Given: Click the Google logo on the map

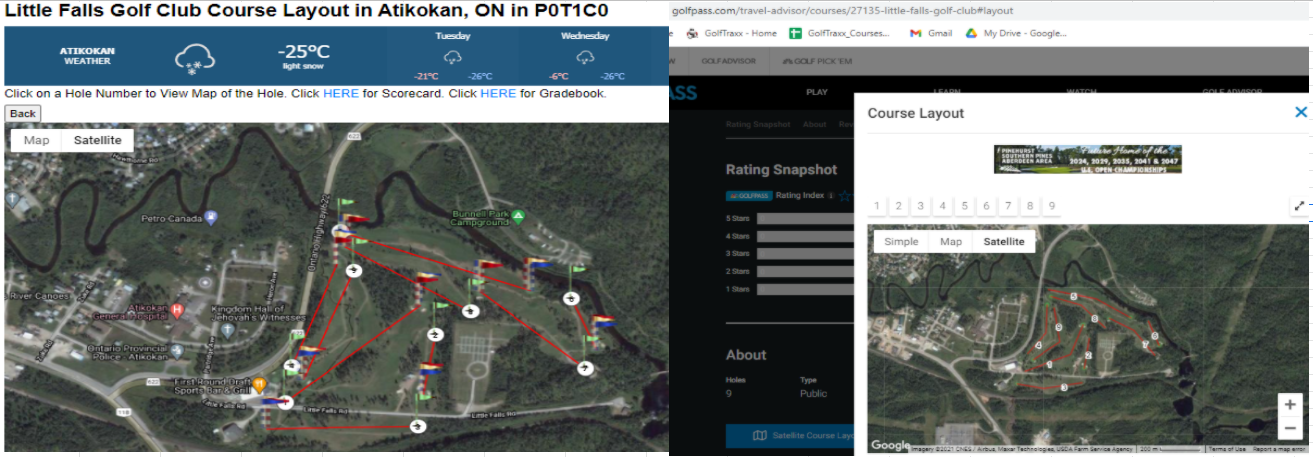Looking at the screenshot, I should click(890, 446).
